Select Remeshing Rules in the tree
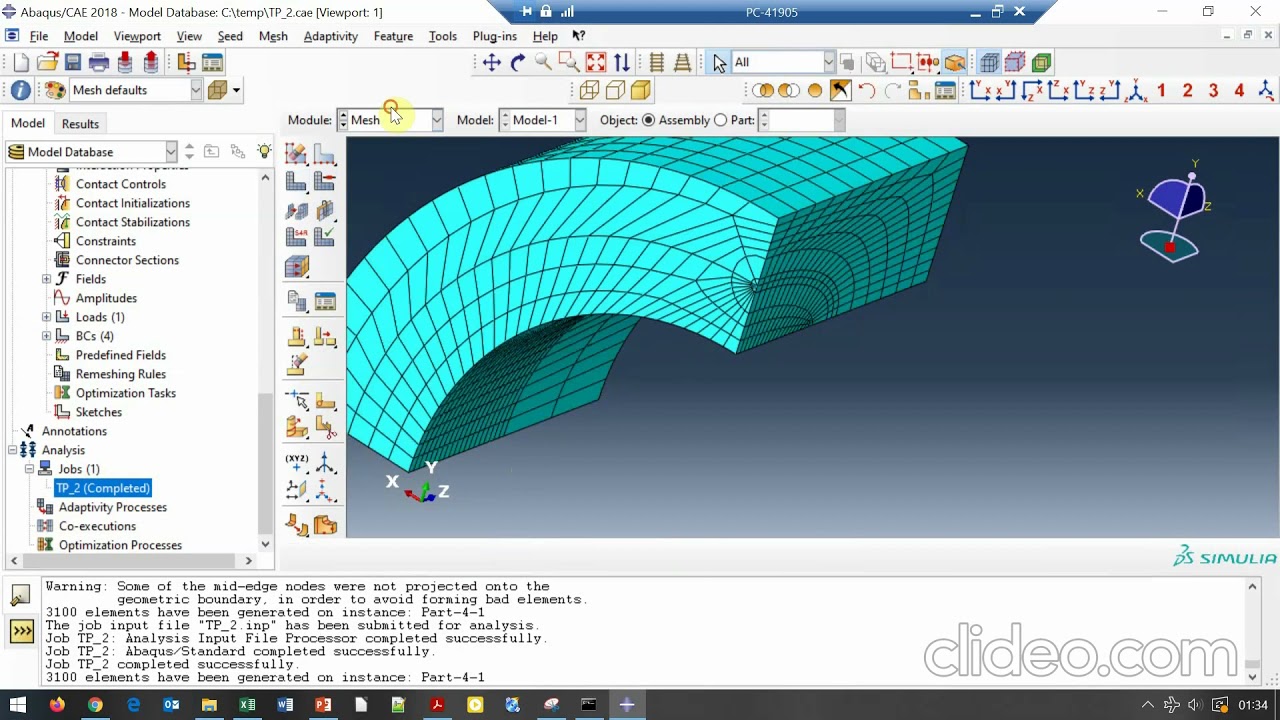Image resolution: width=1280 pixels, height=720 pixels. [121, 374]
